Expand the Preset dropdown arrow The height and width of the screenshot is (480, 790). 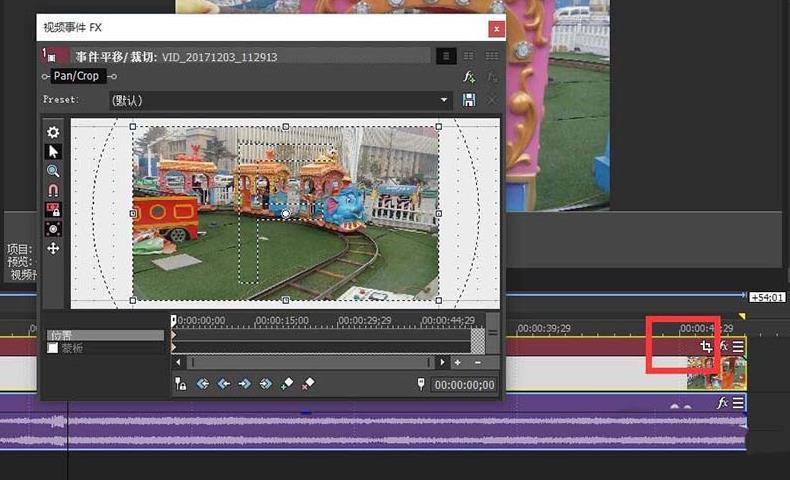click(x=443, y=100)
